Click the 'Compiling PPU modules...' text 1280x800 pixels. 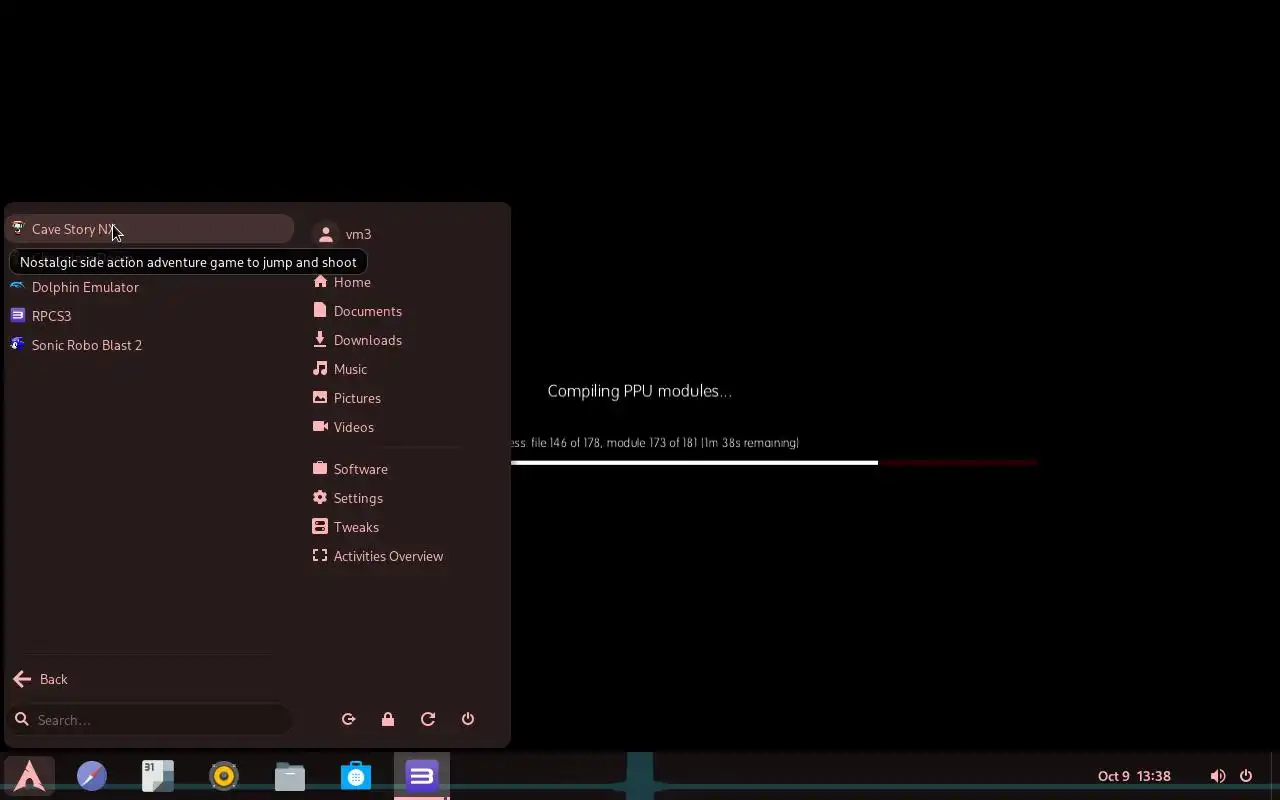pyautogui.click(x=640, y=391)
